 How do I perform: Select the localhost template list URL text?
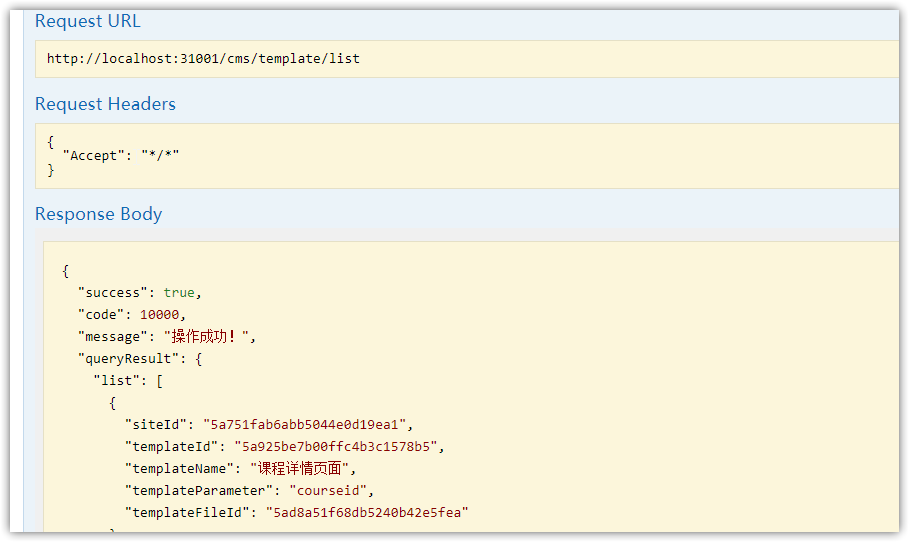(203, 59)
